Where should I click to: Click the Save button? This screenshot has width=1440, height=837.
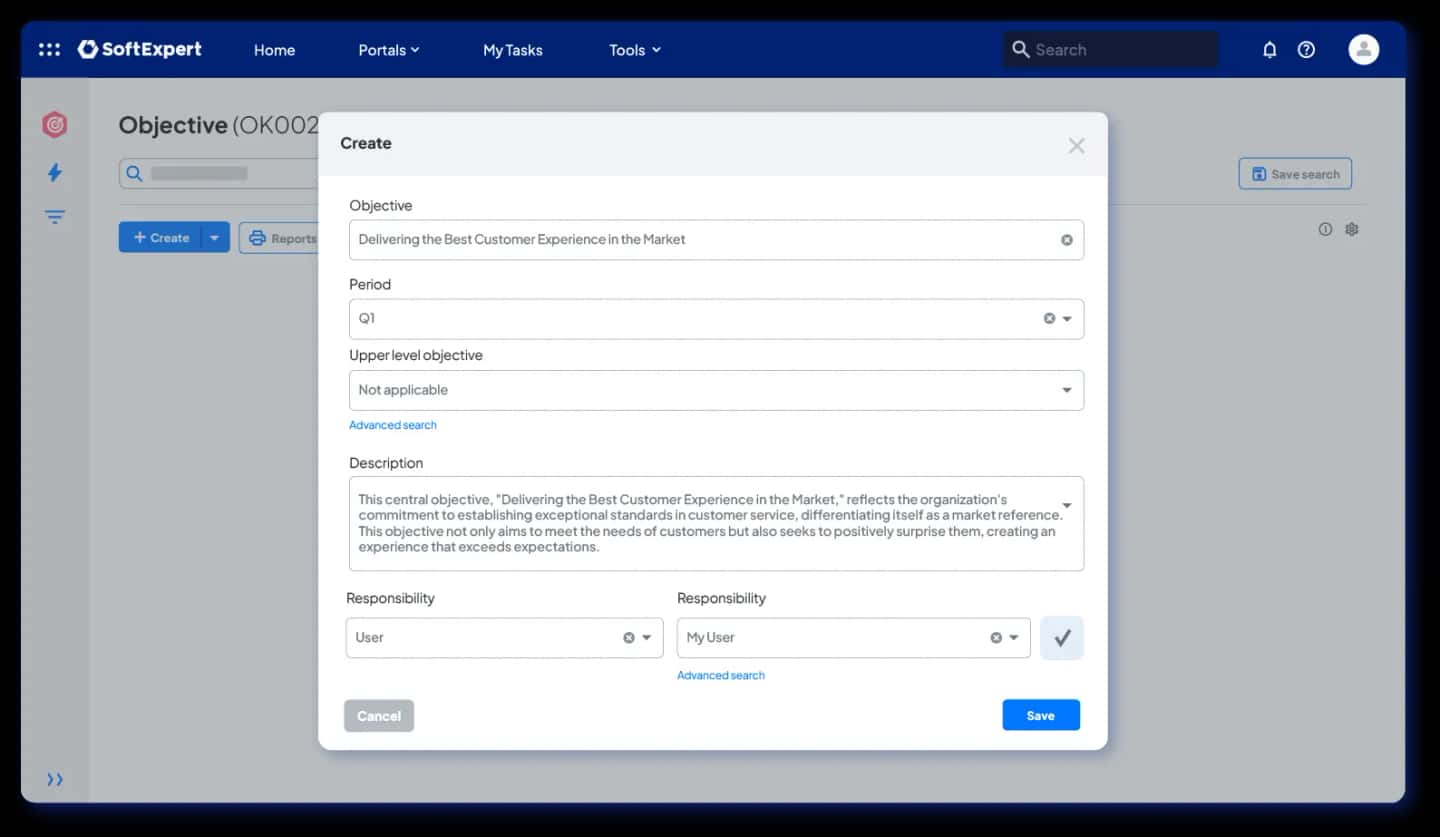tap(1041, 715)
